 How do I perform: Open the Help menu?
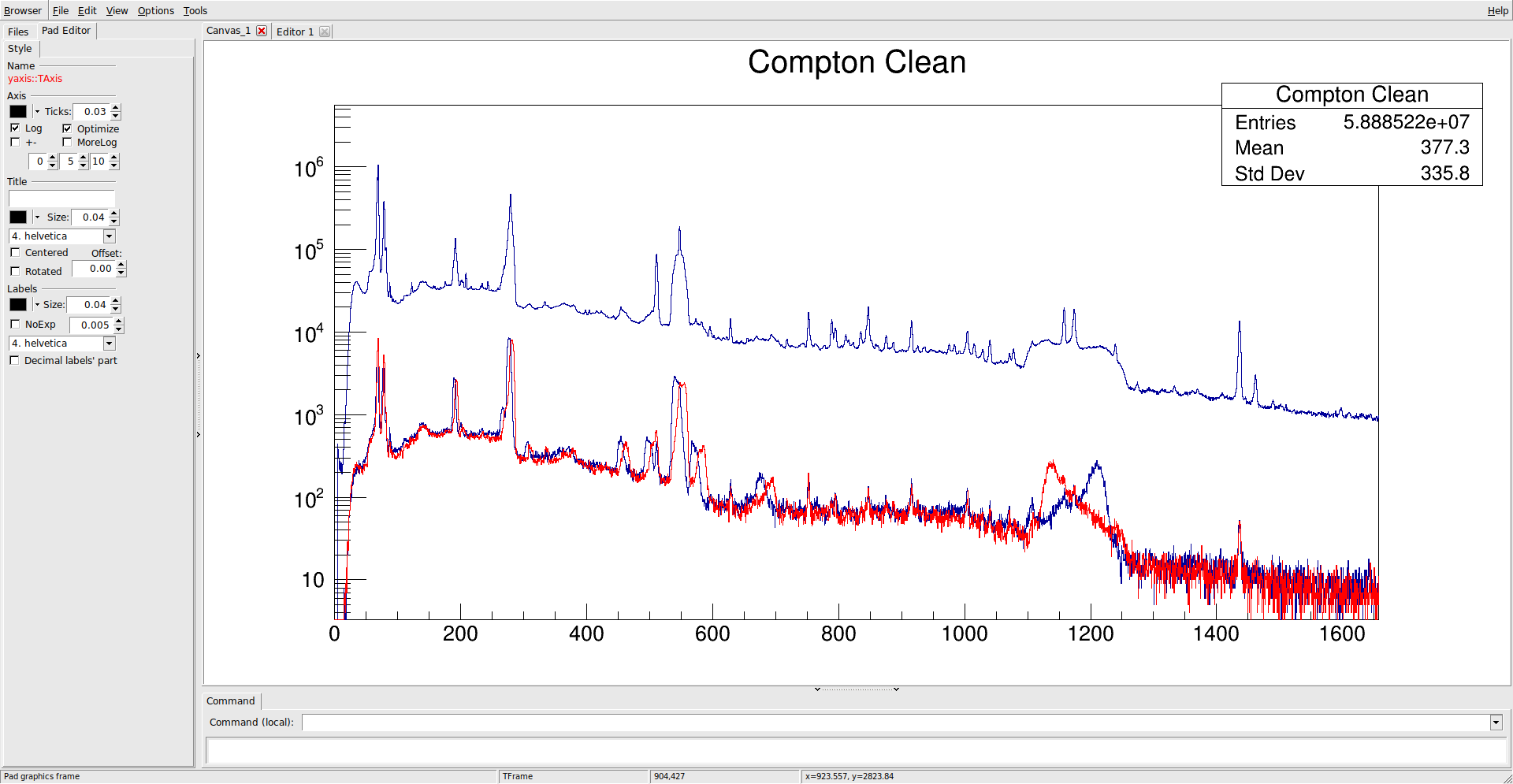tap(1497, 10)
